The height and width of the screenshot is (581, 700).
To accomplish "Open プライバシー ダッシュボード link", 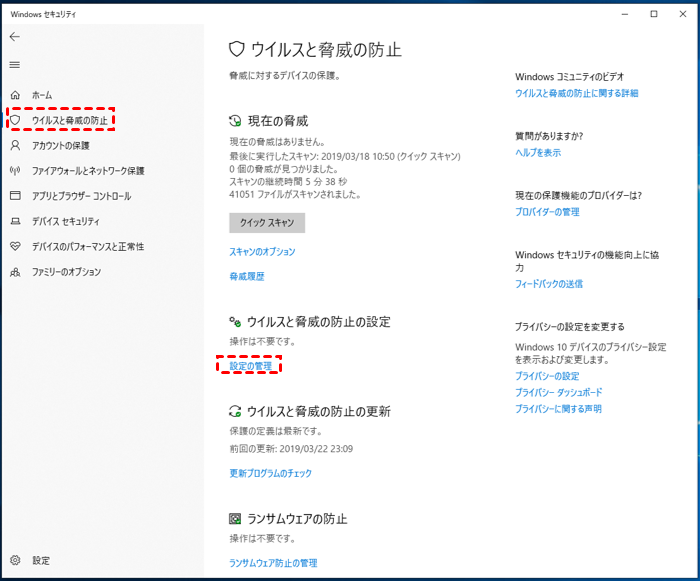I will 558,392.
